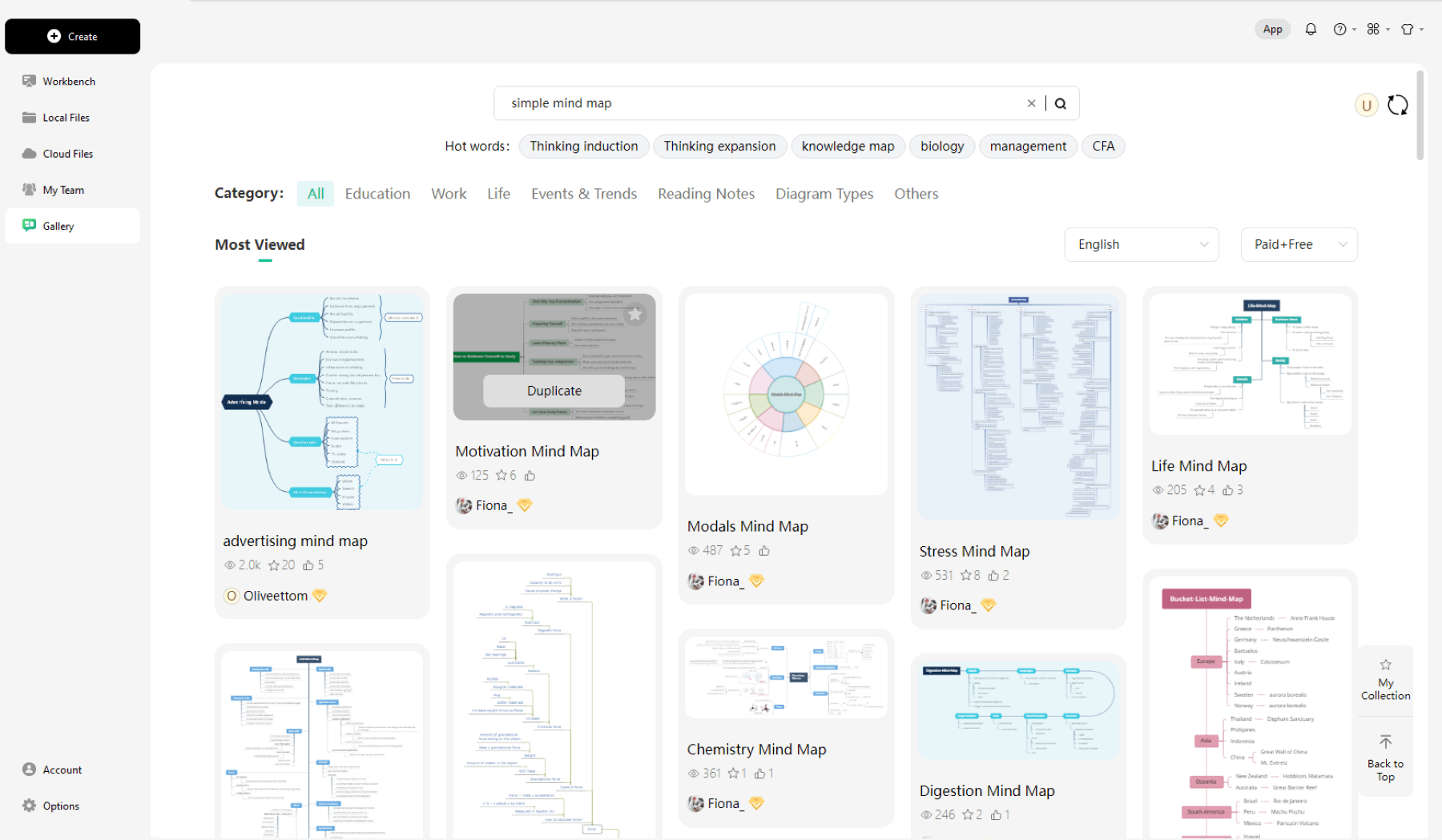Switch to Events & Trends category
This screenshot has height=840, width=1442.
click(x=584, y=194)
